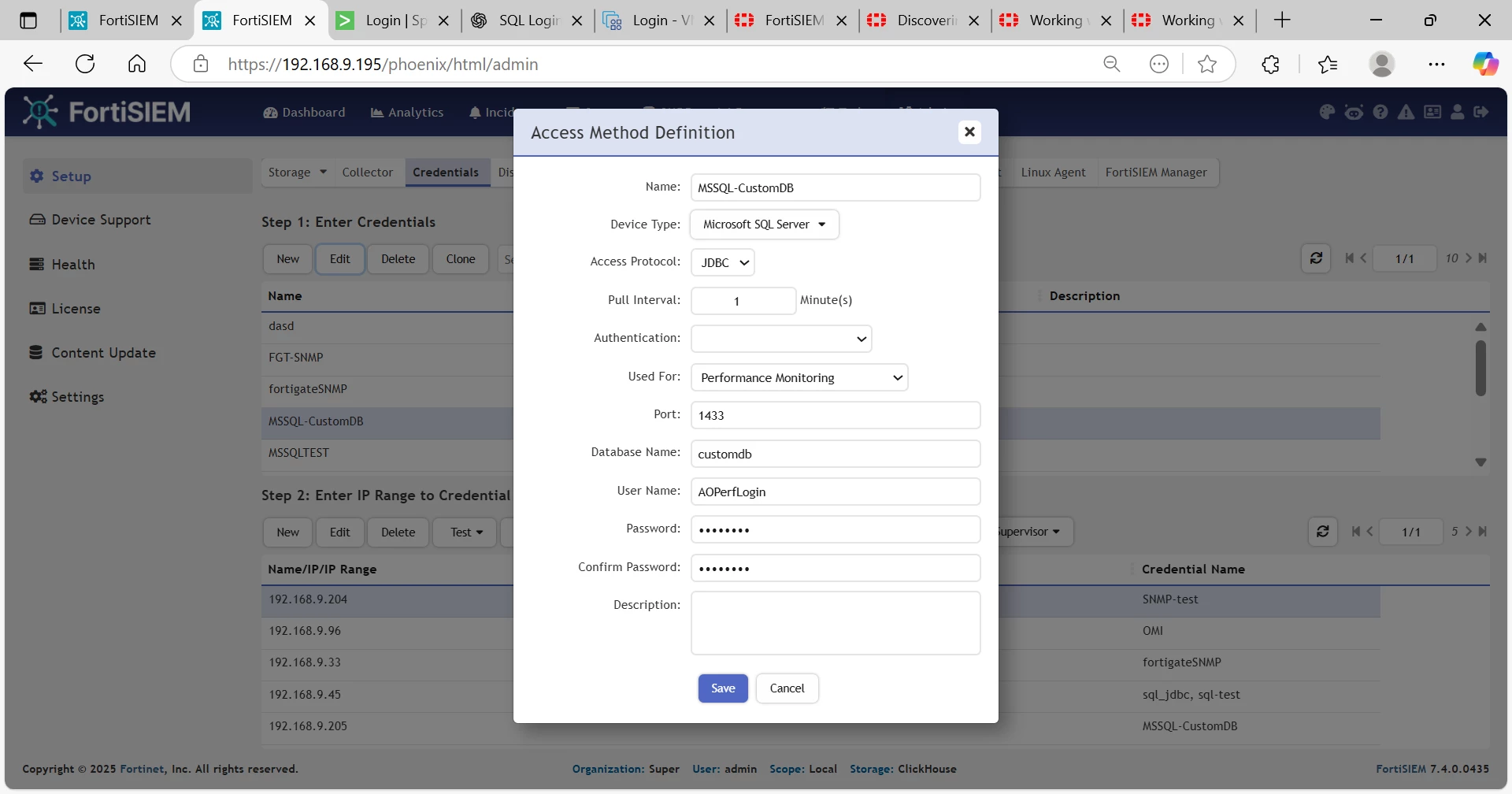
Task: Click the Port input field
Action: (836, 415)
